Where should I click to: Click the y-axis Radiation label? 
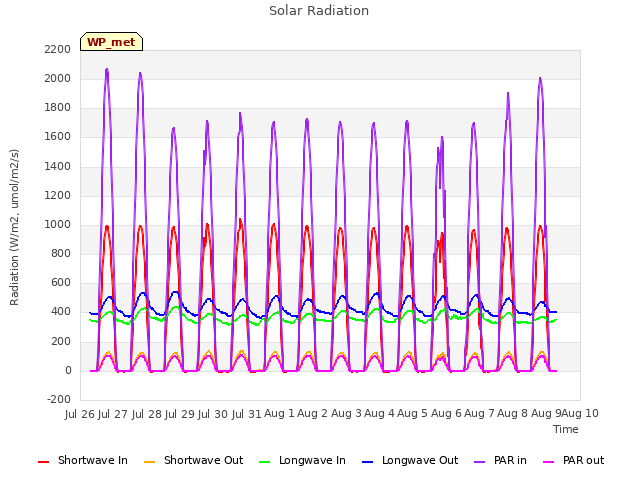click(14, 227)
